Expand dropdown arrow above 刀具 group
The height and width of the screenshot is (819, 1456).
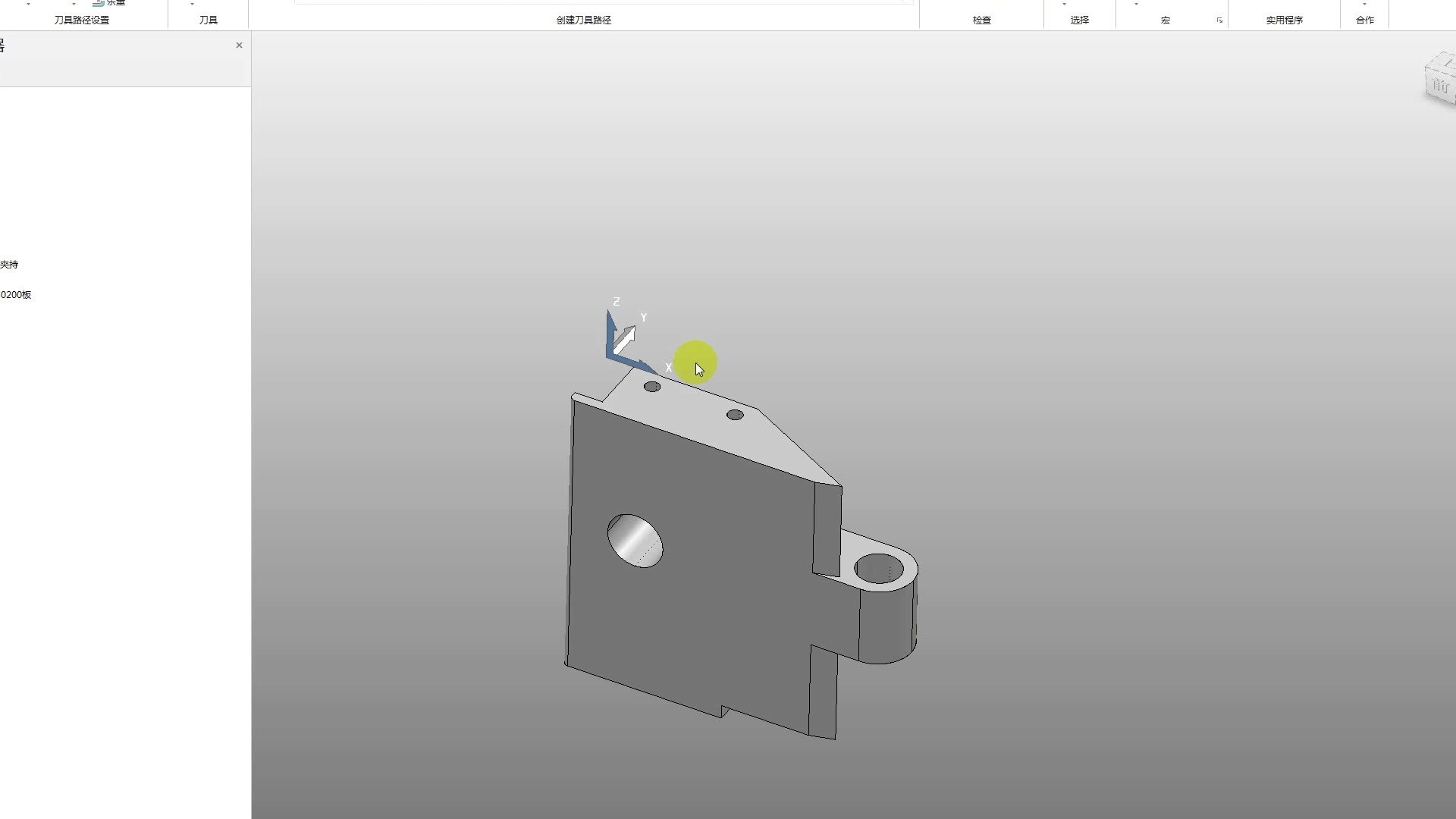pyautogui.click(x=192, y=4)
